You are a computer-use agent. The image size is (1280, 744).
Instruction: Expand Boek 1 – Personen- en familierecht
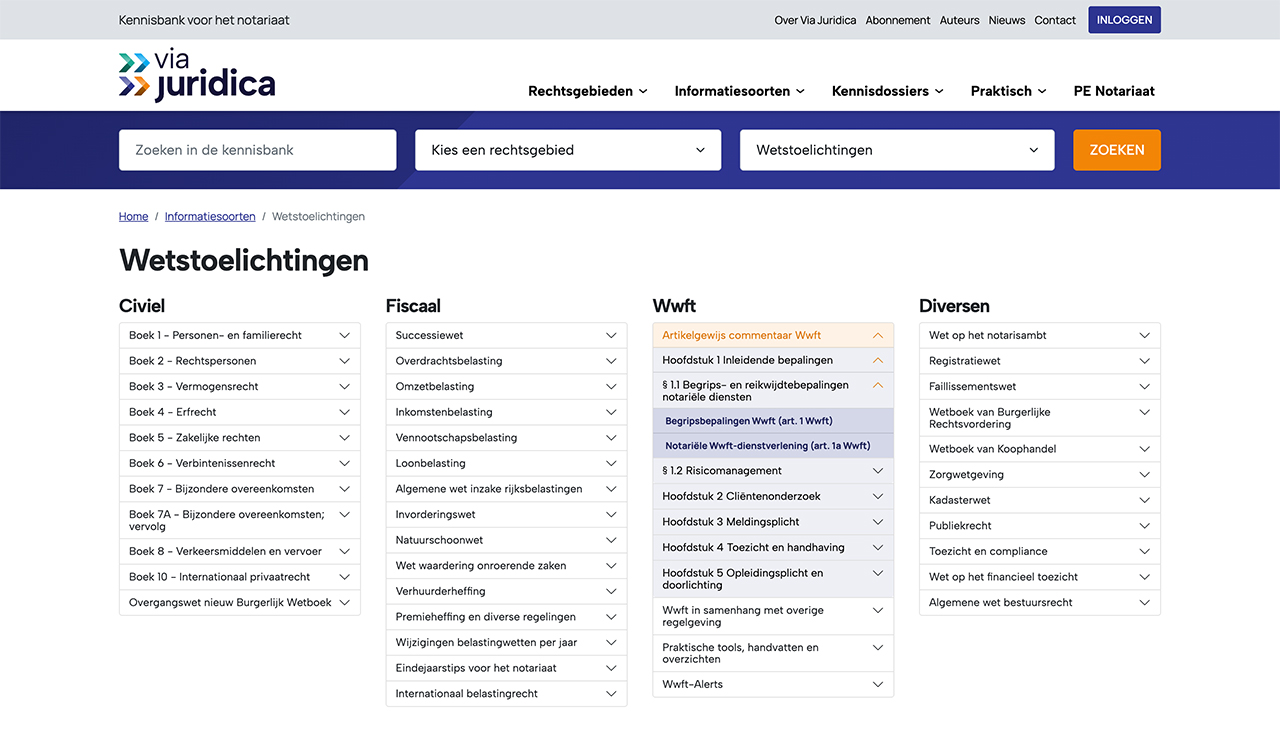[240, 335]
